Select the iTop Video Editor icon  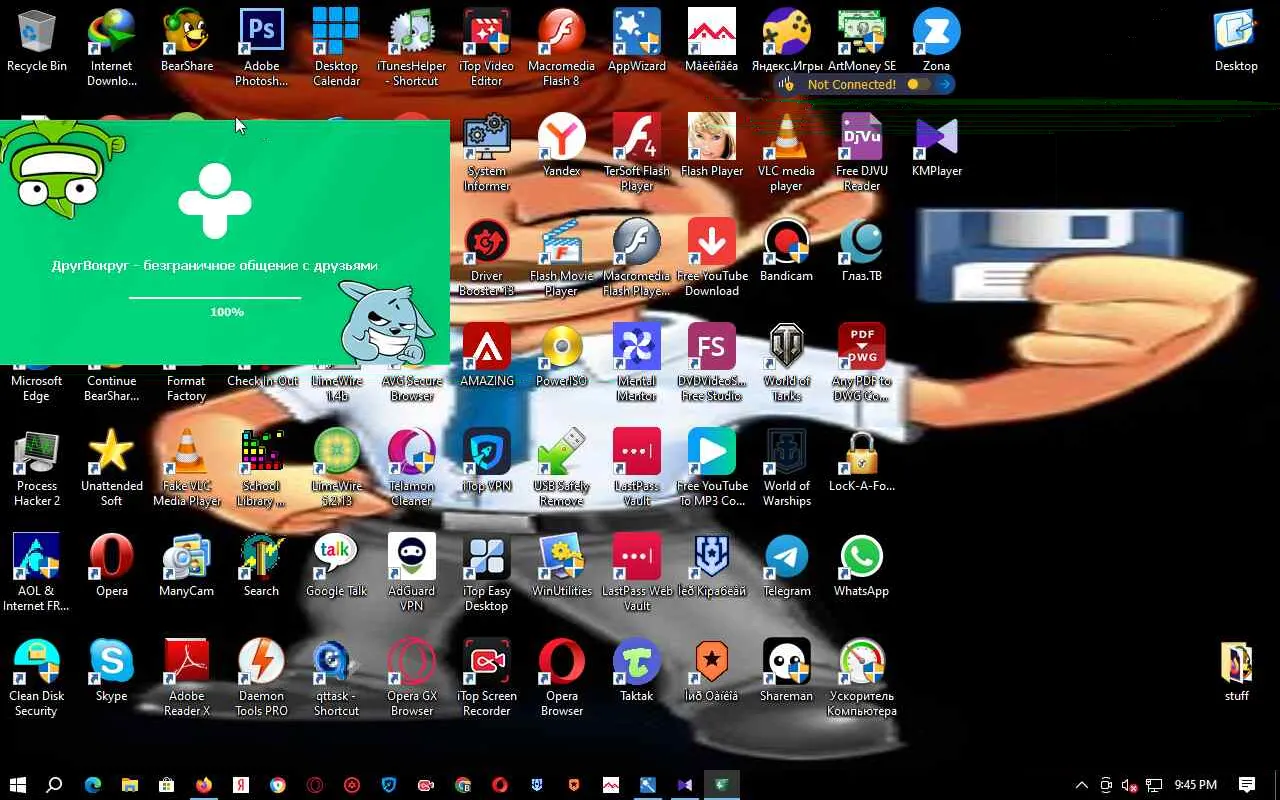487,48
